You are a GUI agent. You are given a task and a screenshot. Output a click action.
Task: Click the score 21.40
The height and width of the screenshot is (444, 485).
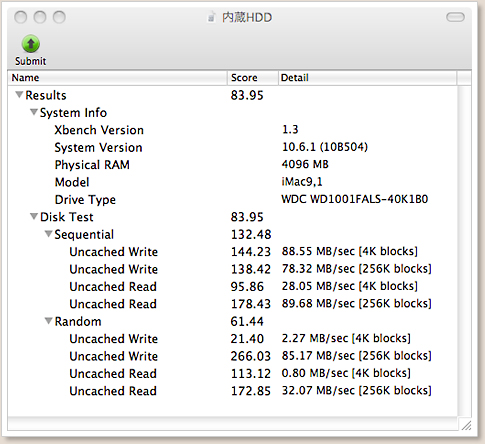[247, 339]
